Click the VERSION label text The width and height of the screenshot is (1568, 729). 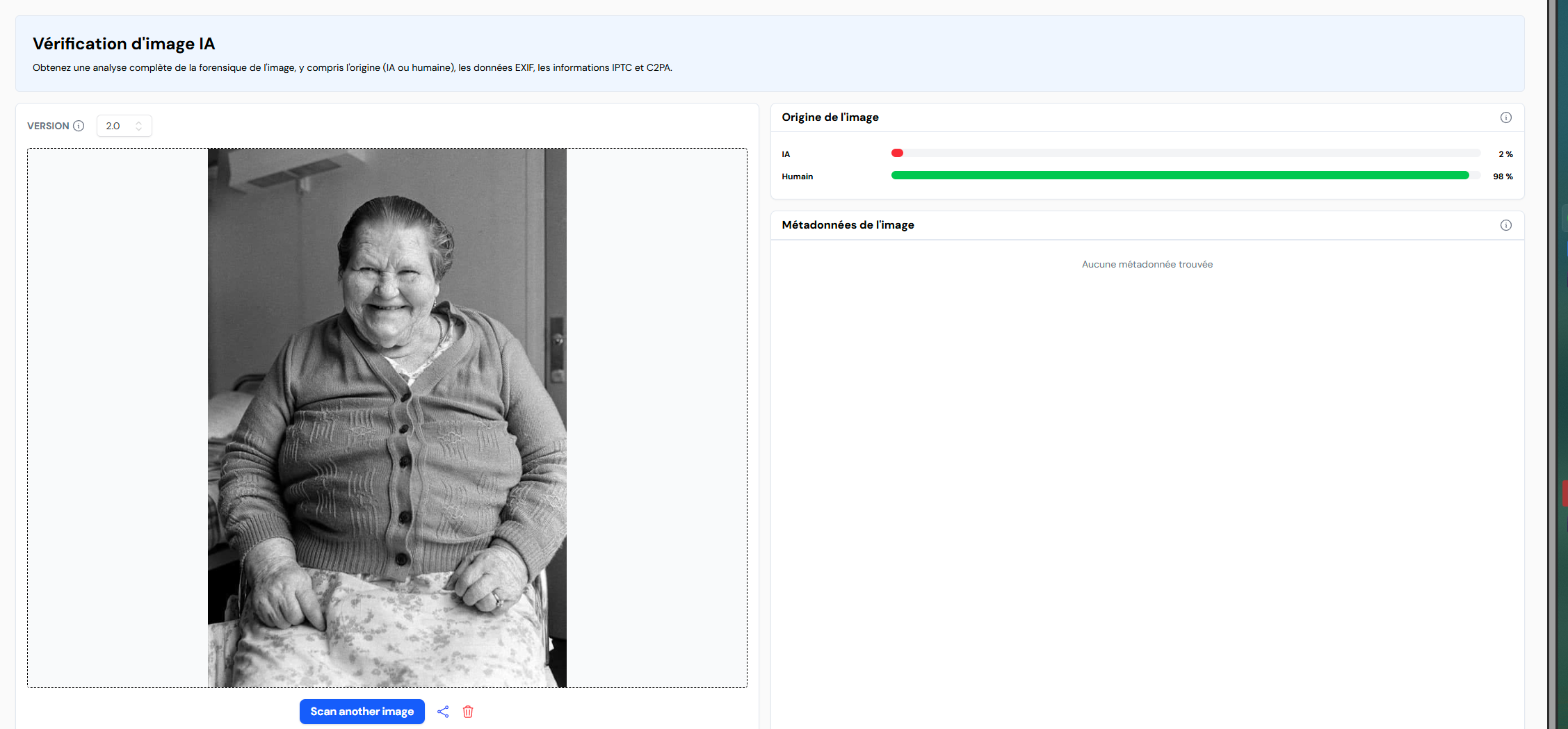[48, 126]
